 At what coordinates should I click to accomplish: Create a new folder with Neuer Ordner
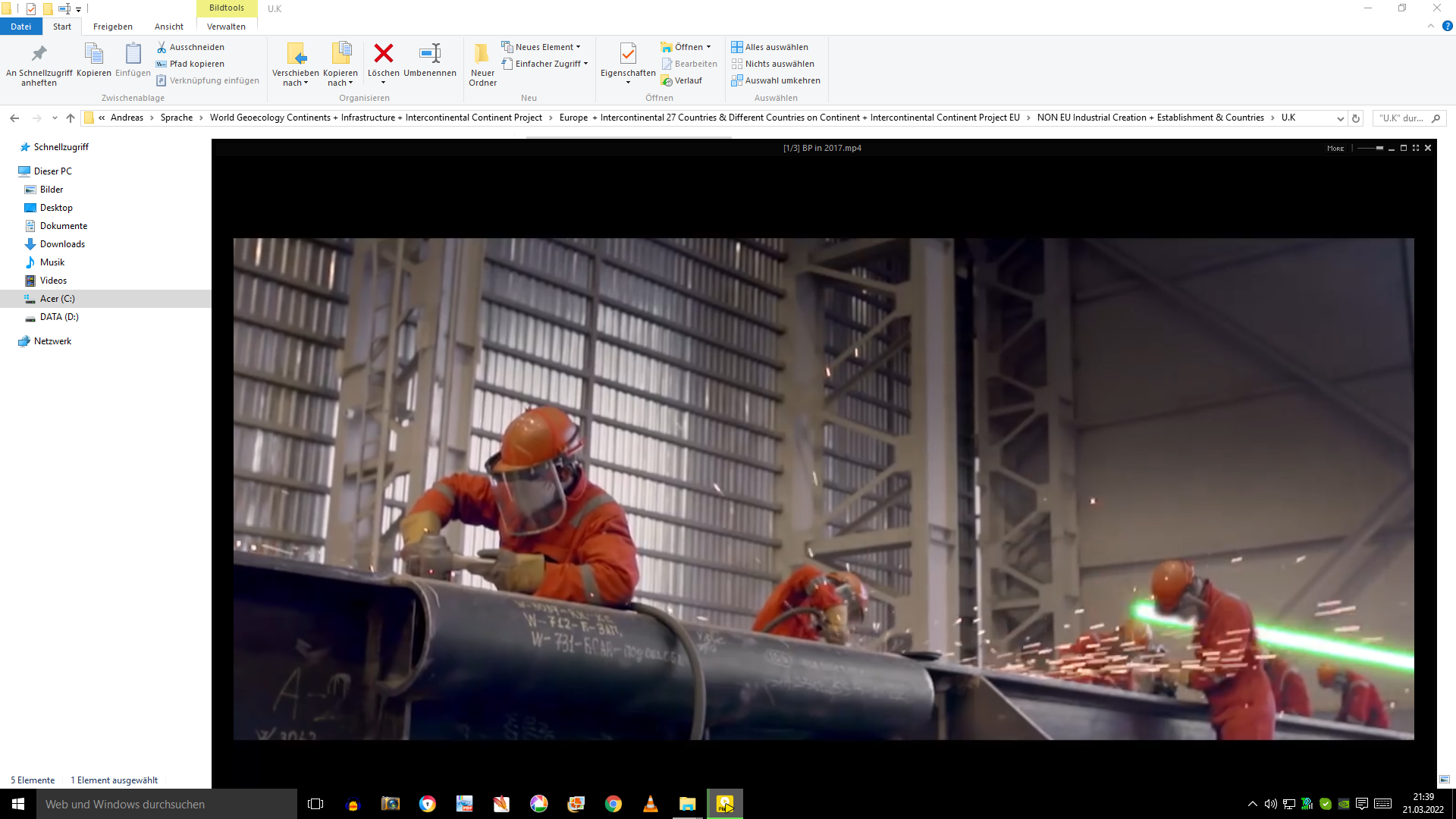point(482,64)
